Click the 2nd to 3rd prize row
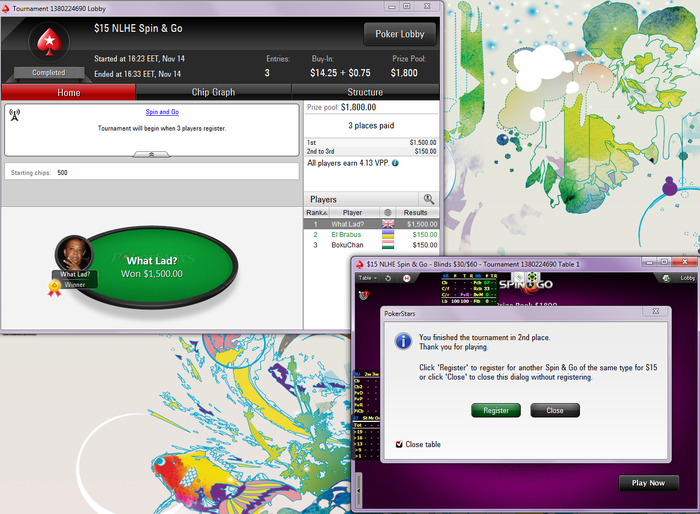The height and width of the screenshot is (514, 700). coord(371,151)
